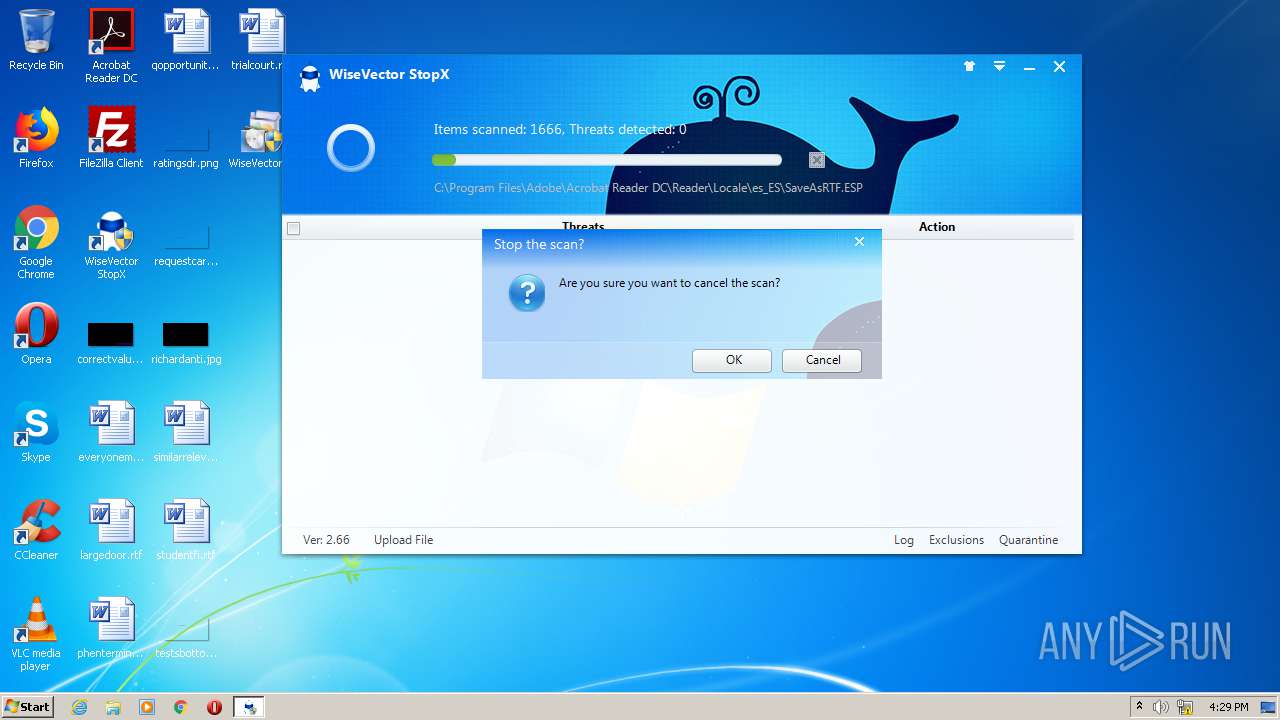Open FileZilla Client desktop icon

tap(111, 138)
